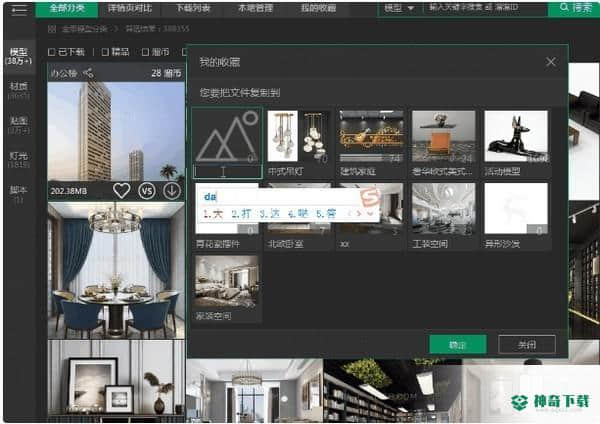Viewport: 600px width, 424px height.
Task: Click the keyword search input field
Action: (x=485, y=8)
